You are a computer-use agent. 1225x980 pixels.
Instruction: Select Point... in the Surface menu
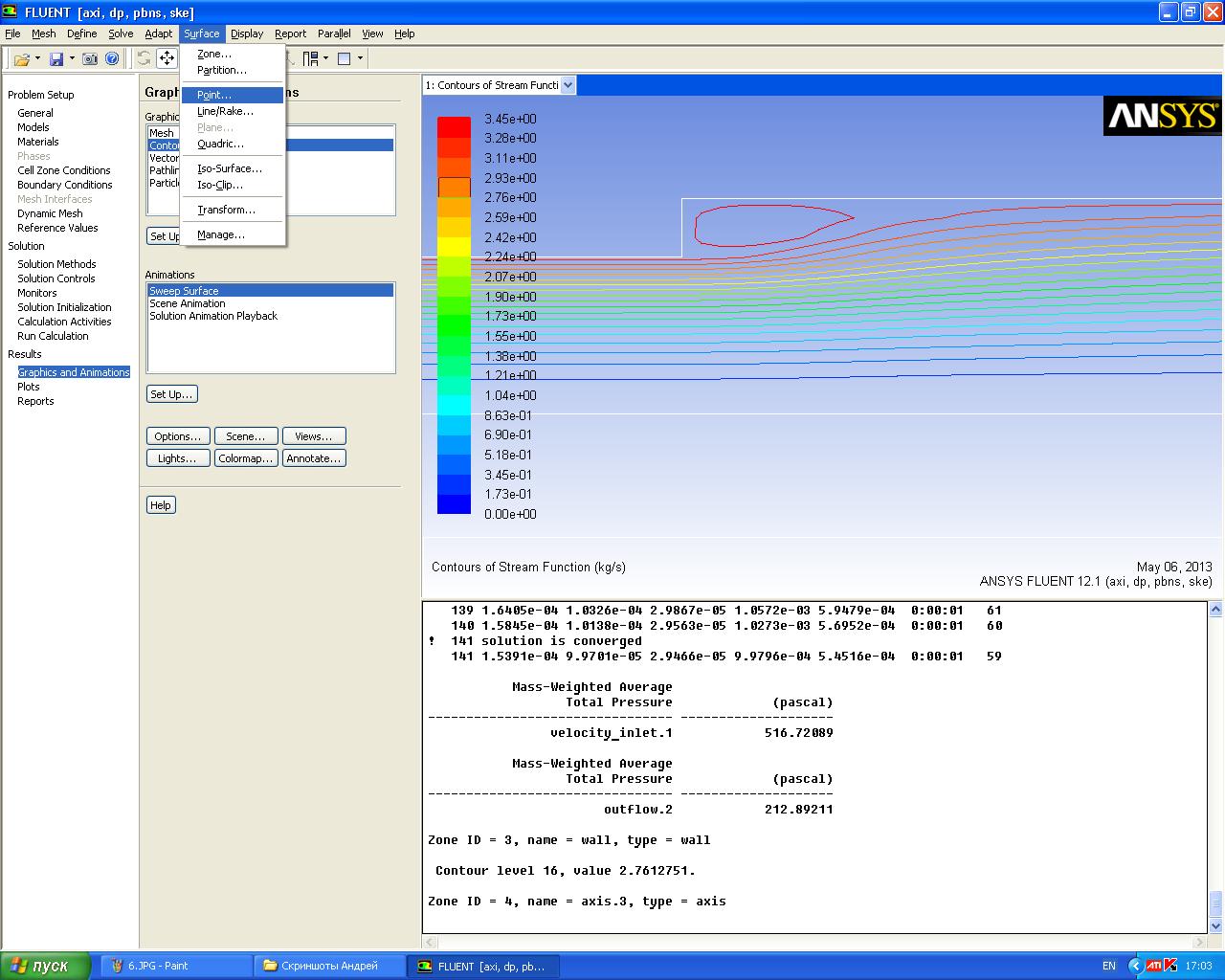(233, 95)
